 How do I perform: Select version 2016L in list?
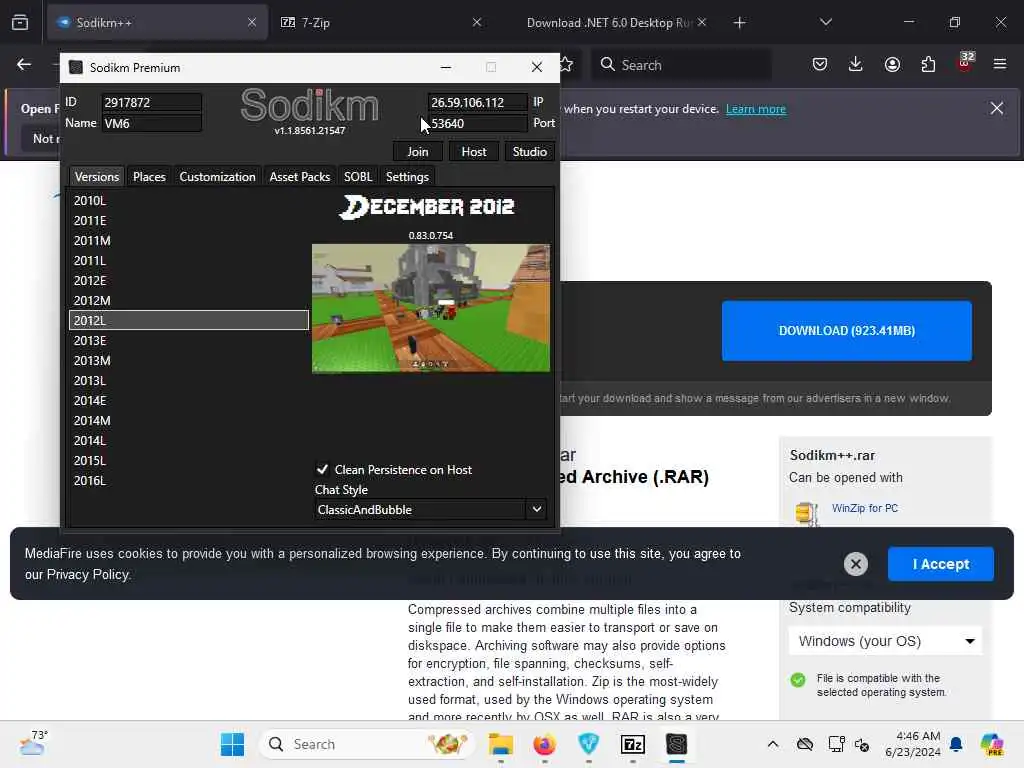(x=189, y=480)
